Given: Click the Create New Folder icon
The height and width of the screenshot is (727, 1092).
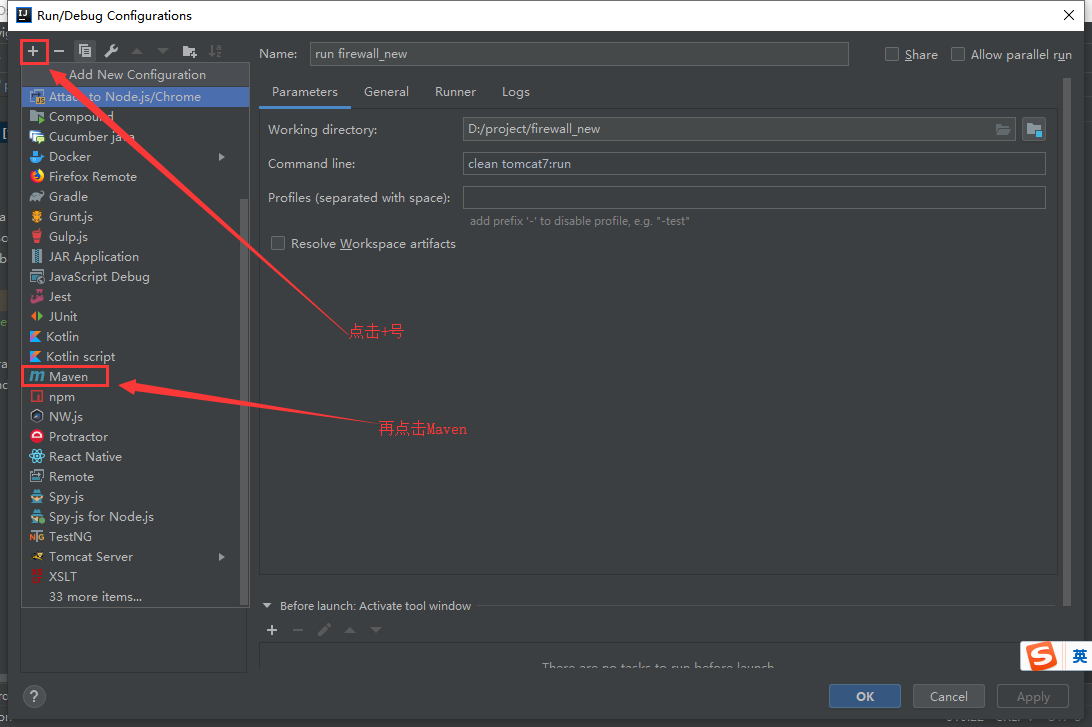Looking at the screenshot, I should tap(189, 51).
